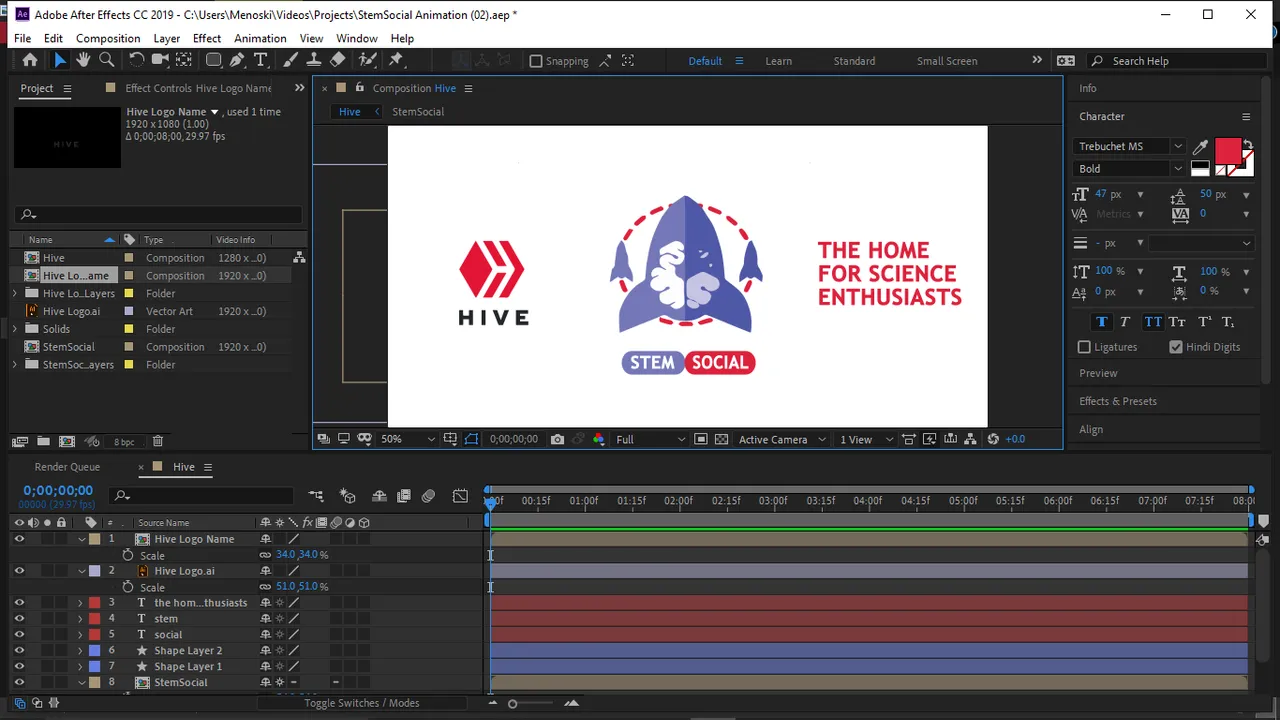Image resolution: width=1280 pixels, height=720 pixels.
Task: Click the delete trash icon in Project panel
Action: (x=158, y=441)
